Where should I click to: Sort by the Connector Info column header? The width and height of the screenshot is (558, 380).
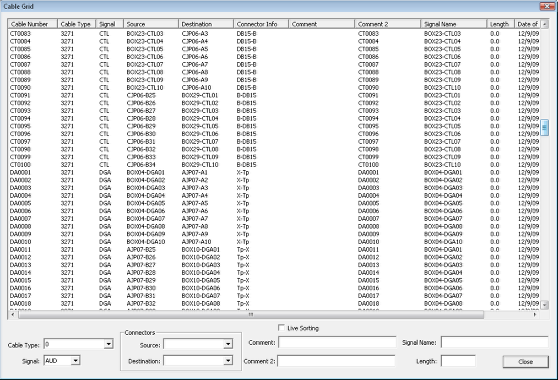[x=261, y=24]
